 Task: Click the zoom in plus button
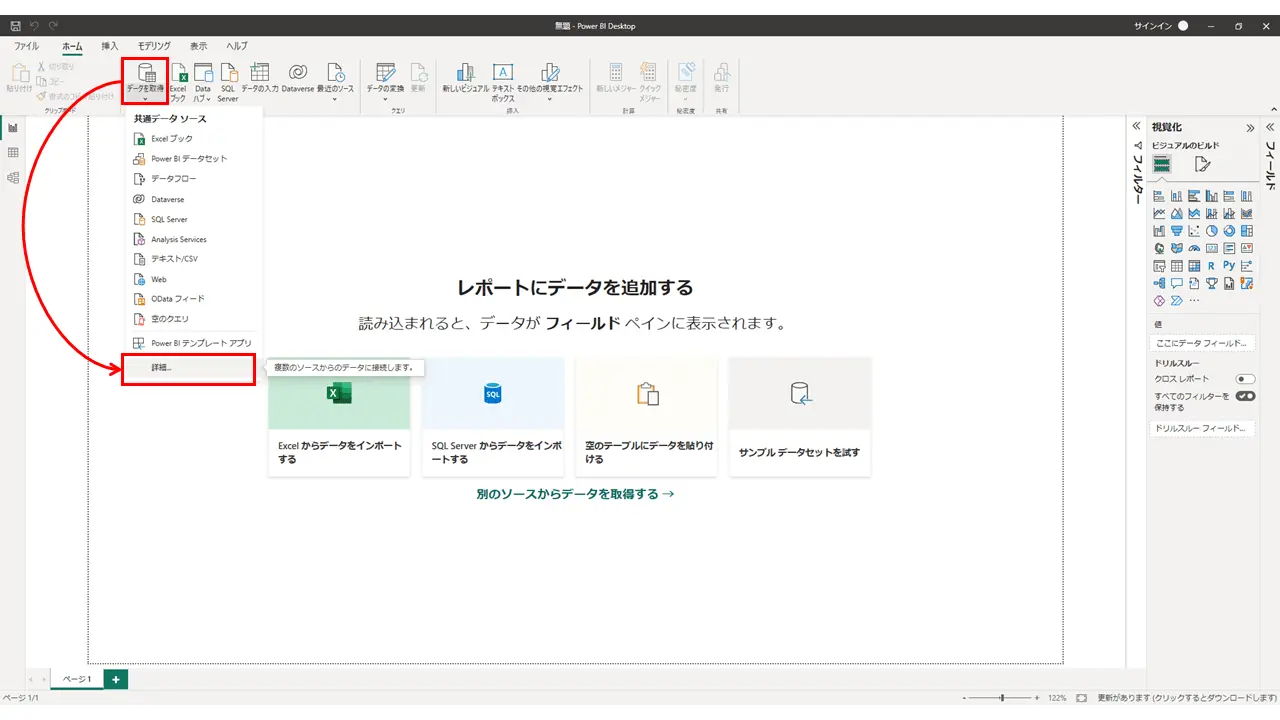[x=1037, y=697]
